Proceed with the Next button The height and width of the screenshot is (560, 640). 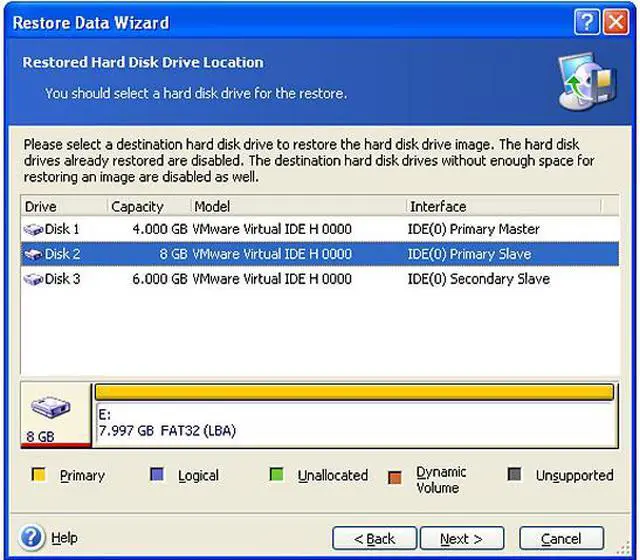click(462, 538)
